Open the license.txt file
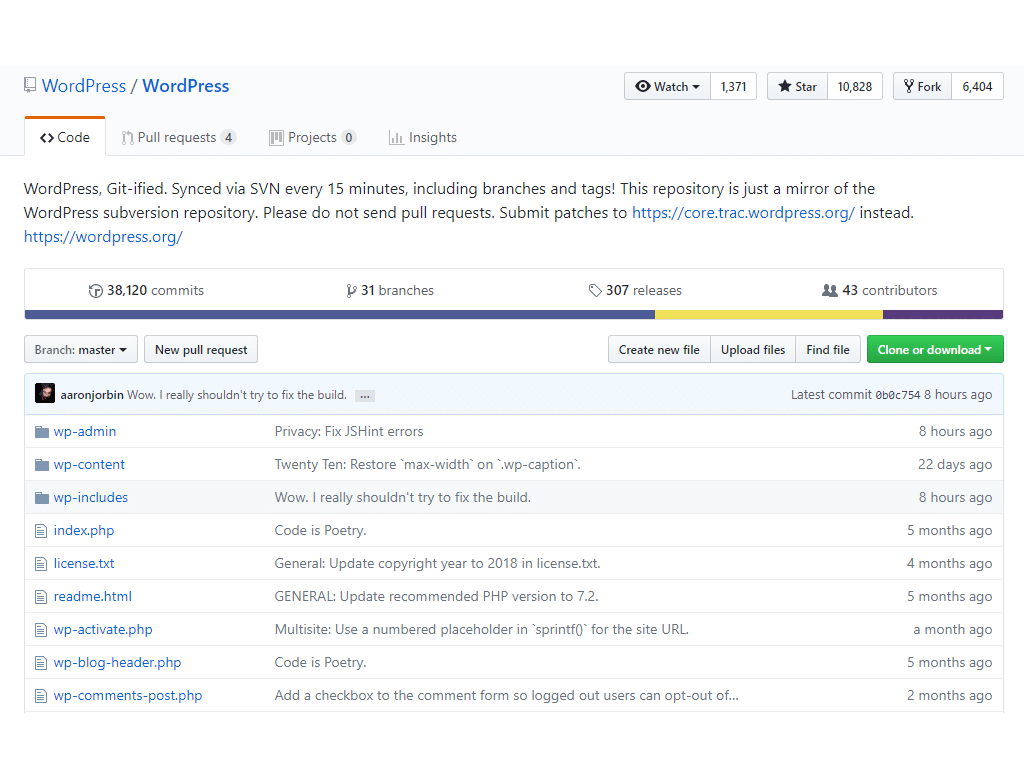This screenshot has height=768, width=1024. (84, 564)
